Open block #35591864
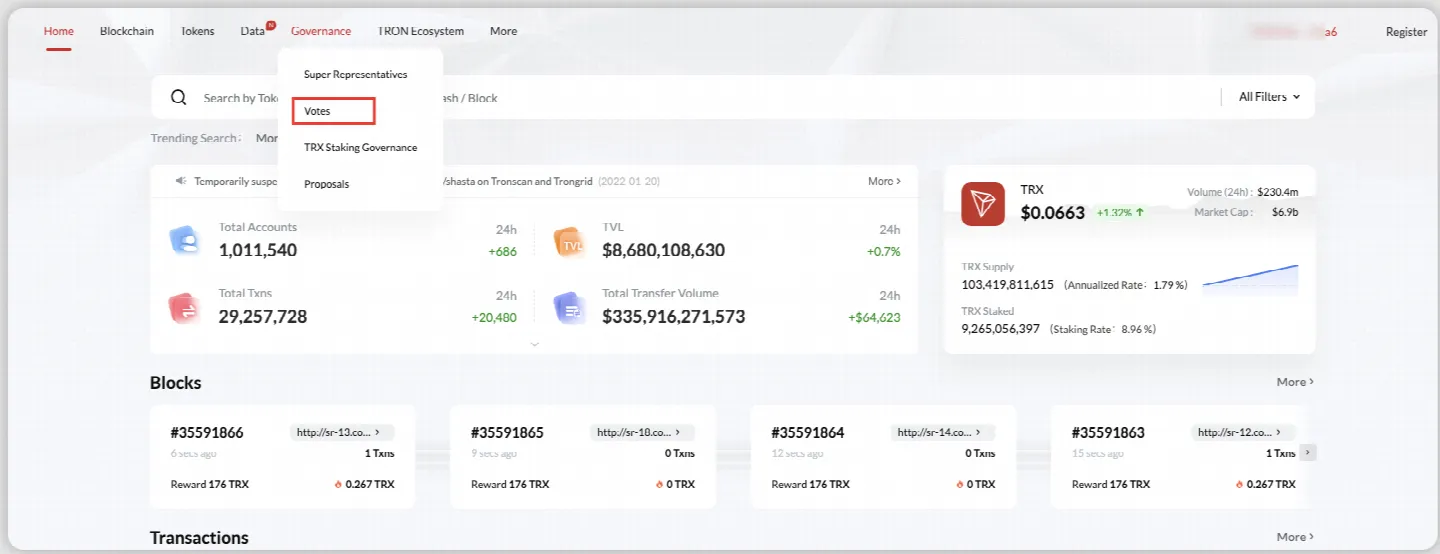 point(808,433)
